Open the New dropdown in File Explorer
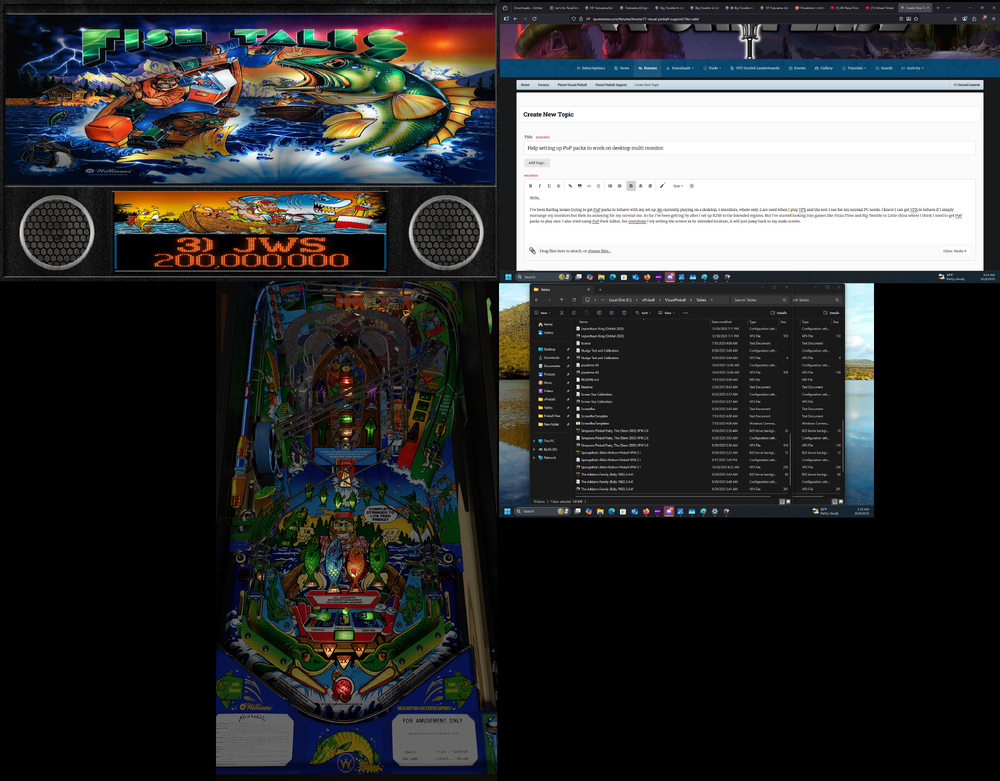The width and height of the screenshot is (1000, 781). pos(543,313)
